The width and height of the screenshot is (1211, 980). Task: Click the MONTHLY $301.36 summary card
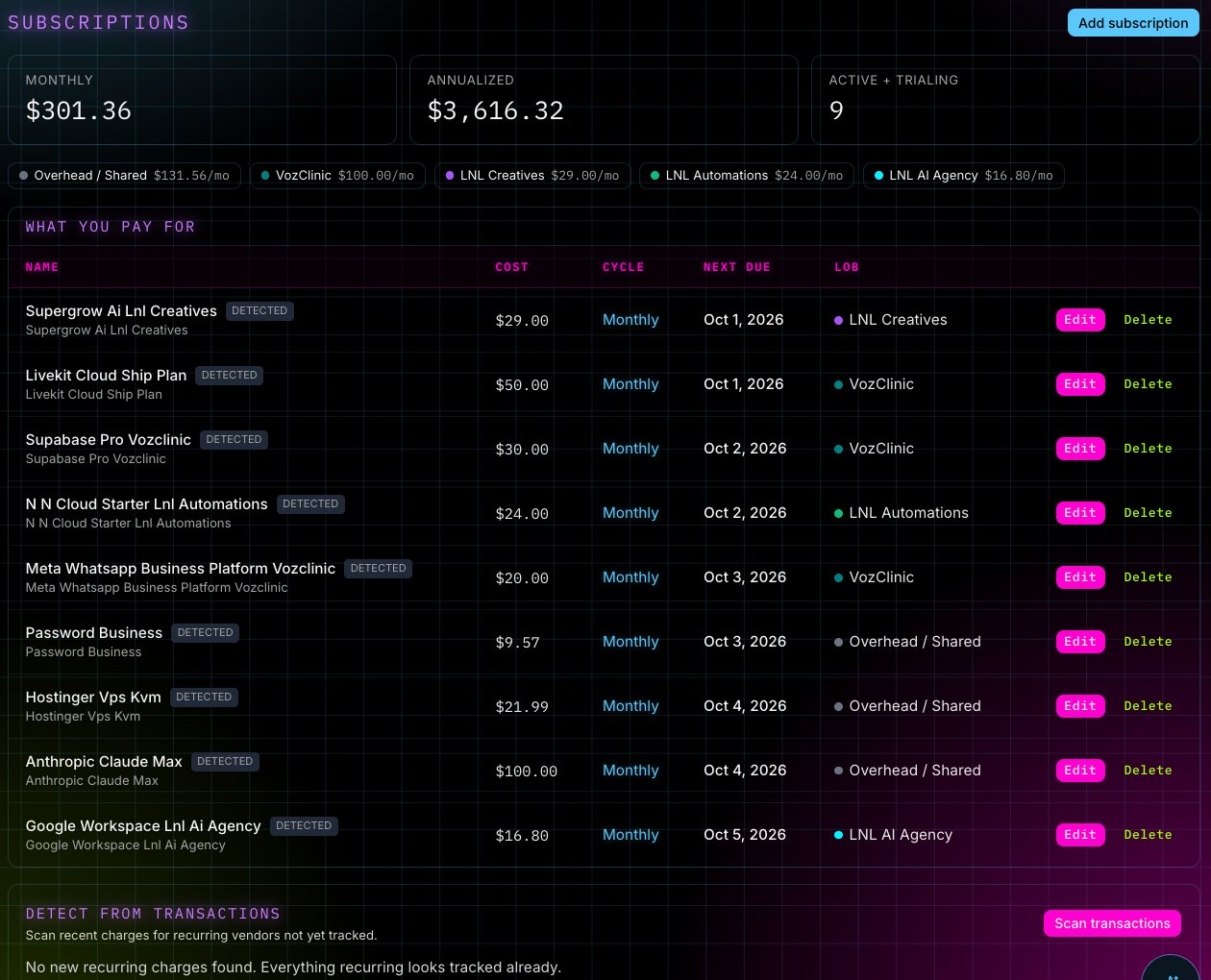point(203,100)
